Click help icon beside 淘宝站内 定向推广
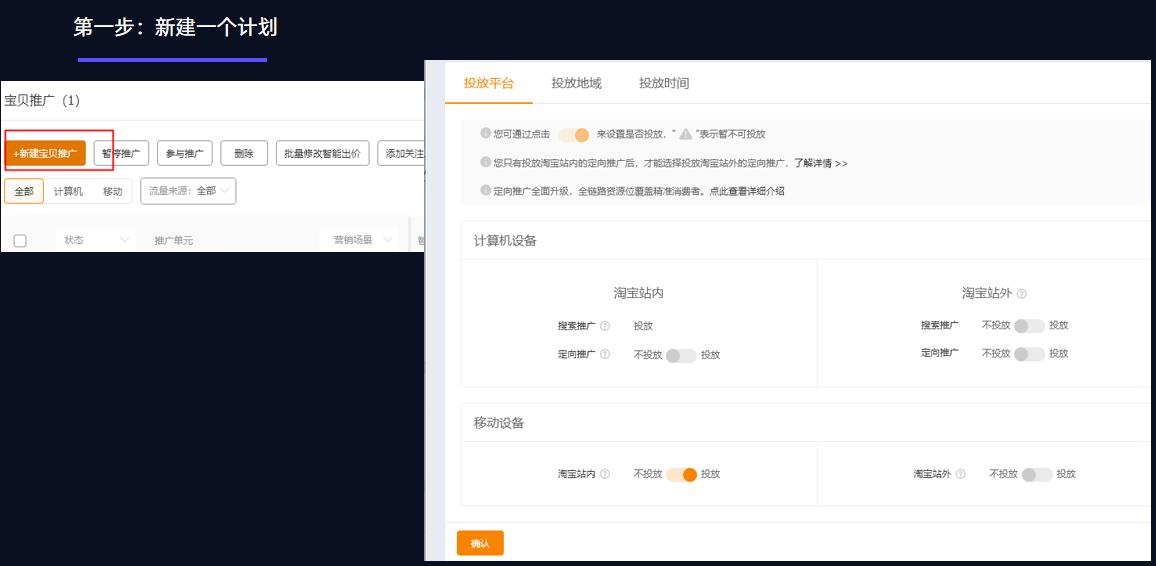 pos(605,354)
